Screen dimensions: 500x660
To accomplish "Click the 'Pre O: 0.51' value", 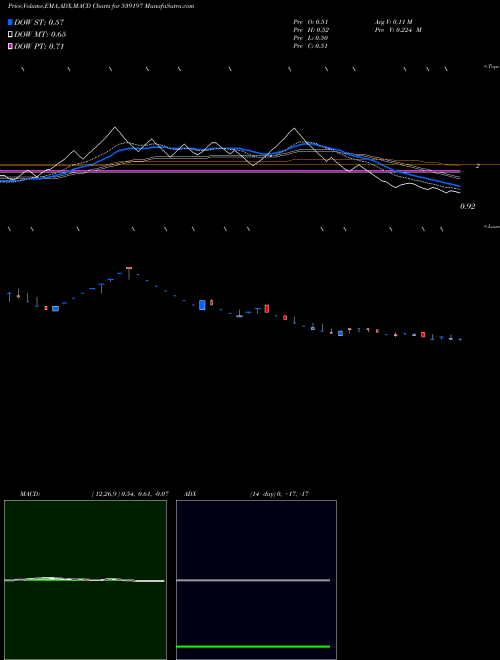I will coord(311,21).
